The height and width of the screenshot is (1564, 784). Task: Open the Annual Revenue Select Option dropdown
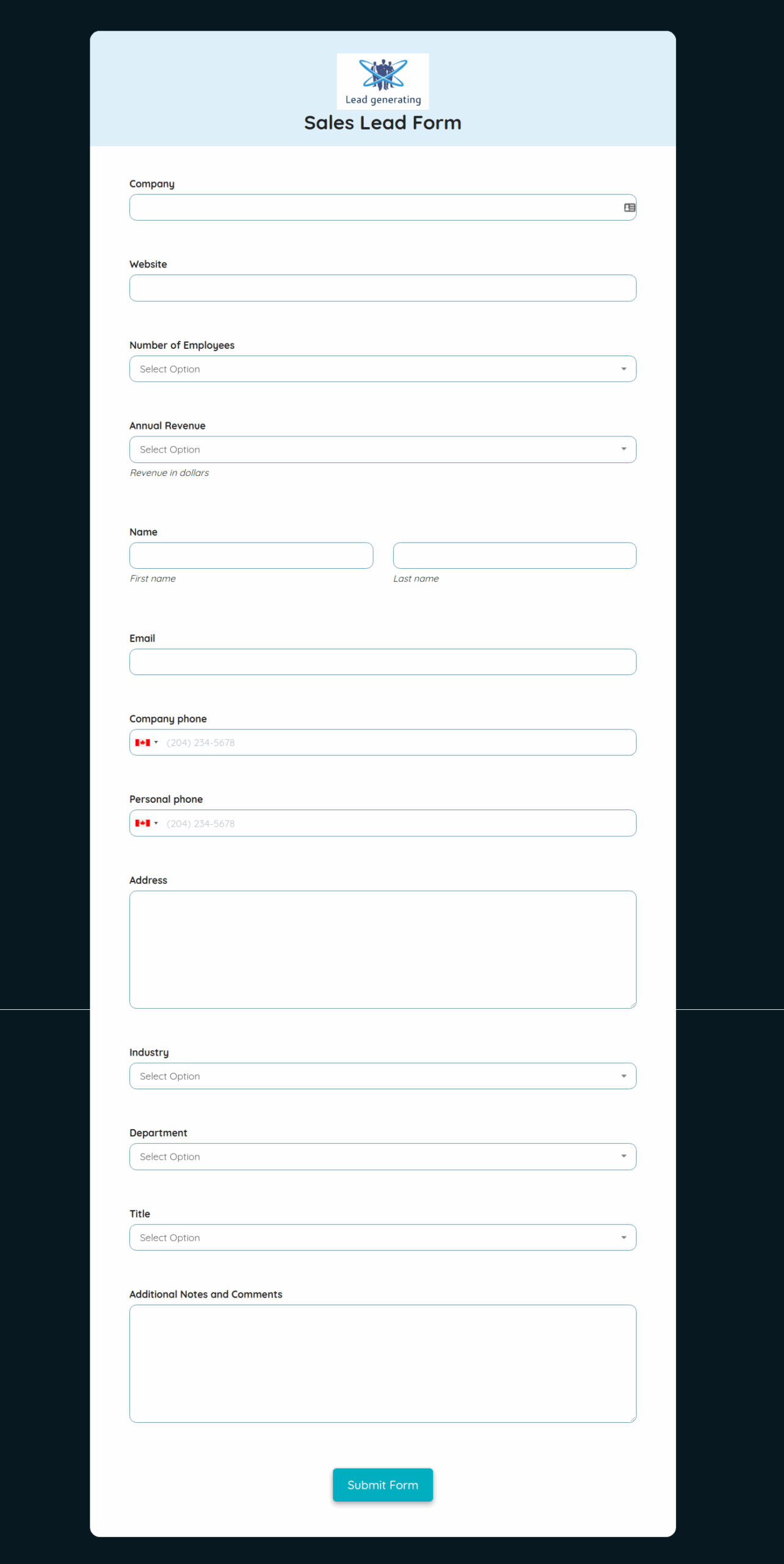tap(382, 449)
